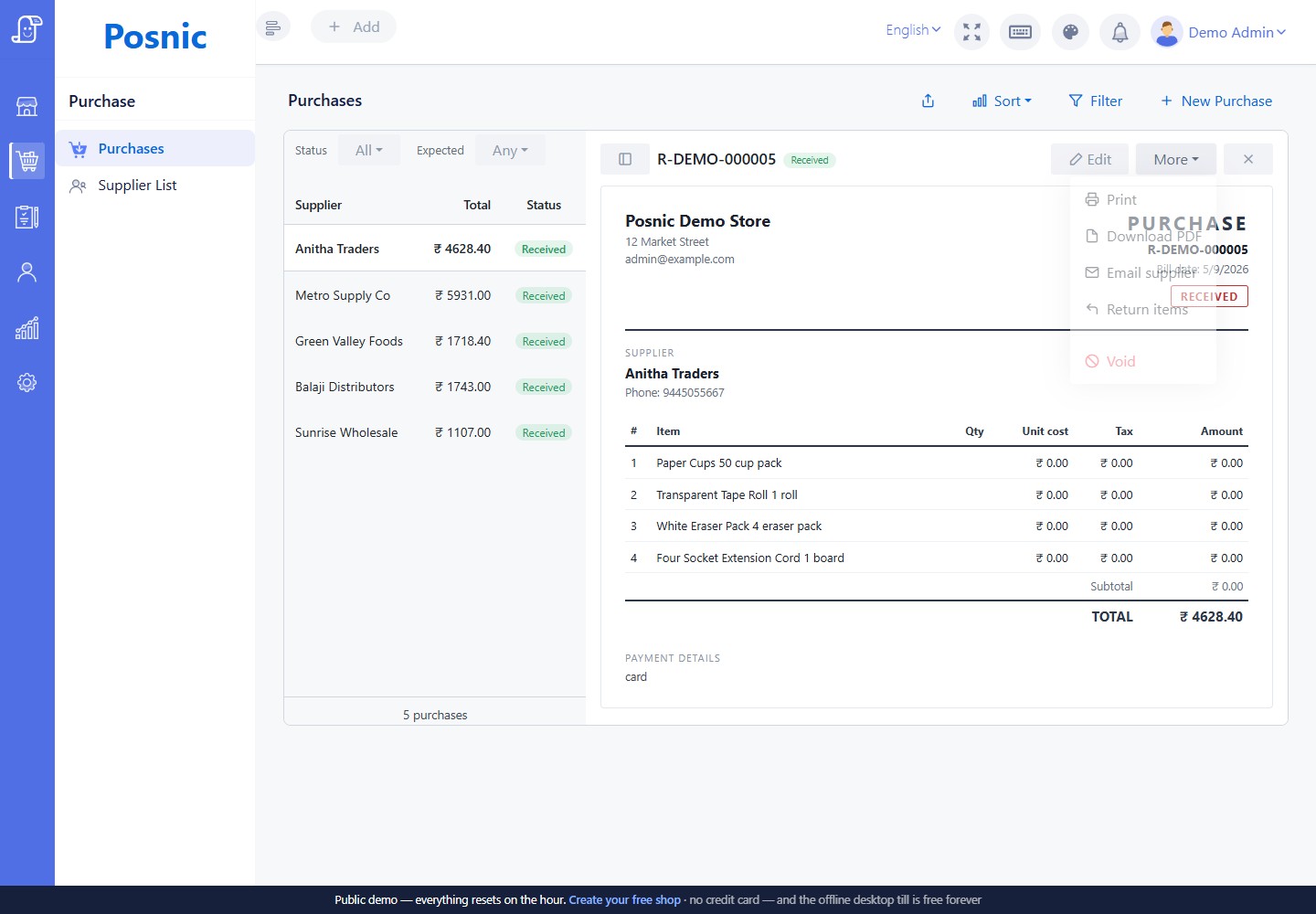Open the customers person sidebar icon
The width and height of the screenshot is (1316, 914).
(x=27, y=272)
